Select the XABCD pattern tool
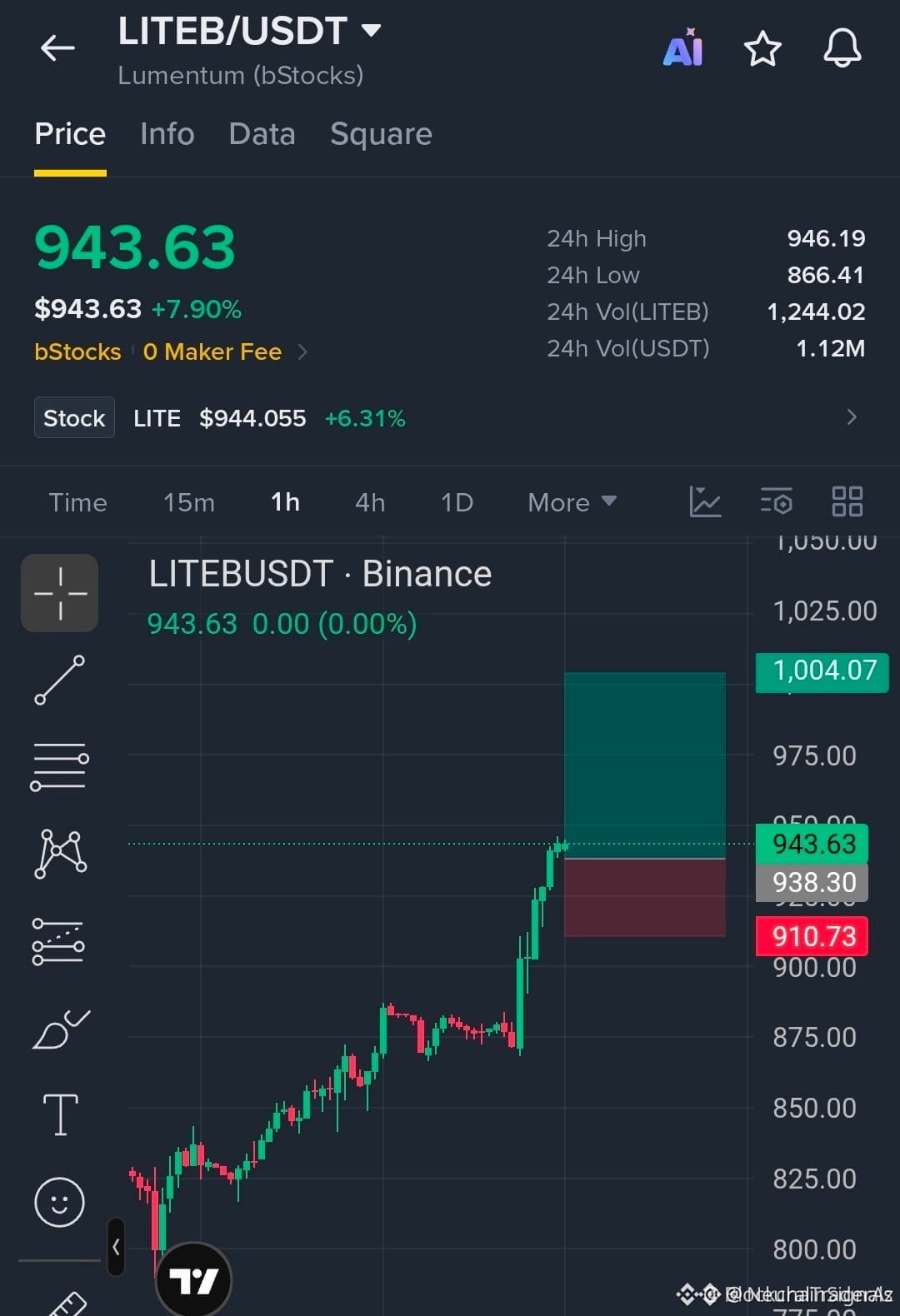This screenshot has width=900, height=1316. pyautogui.click(x=60, y=854)
